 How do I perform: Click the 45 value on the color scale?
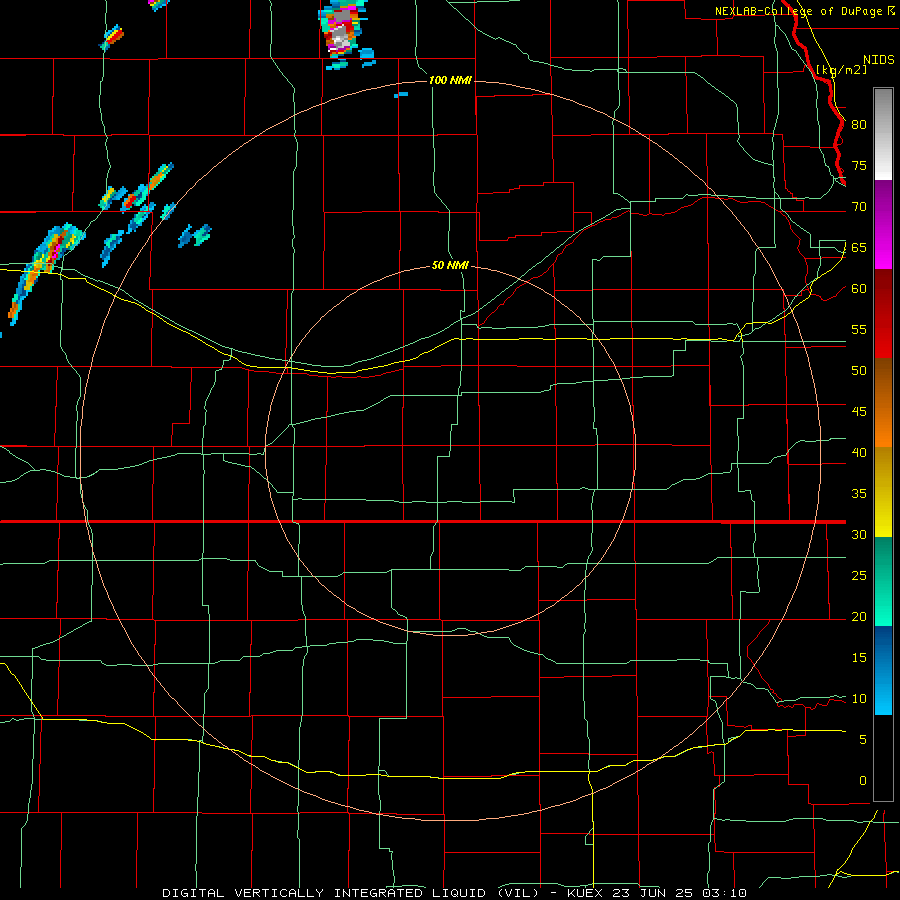pyautogui.click(x=859, y=412)
